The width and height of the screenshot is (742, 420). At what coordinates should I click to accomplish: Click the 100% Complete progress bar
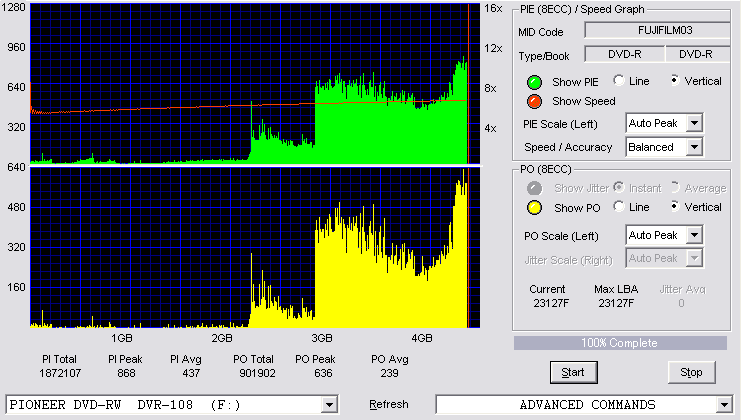[x=620, y=343]
